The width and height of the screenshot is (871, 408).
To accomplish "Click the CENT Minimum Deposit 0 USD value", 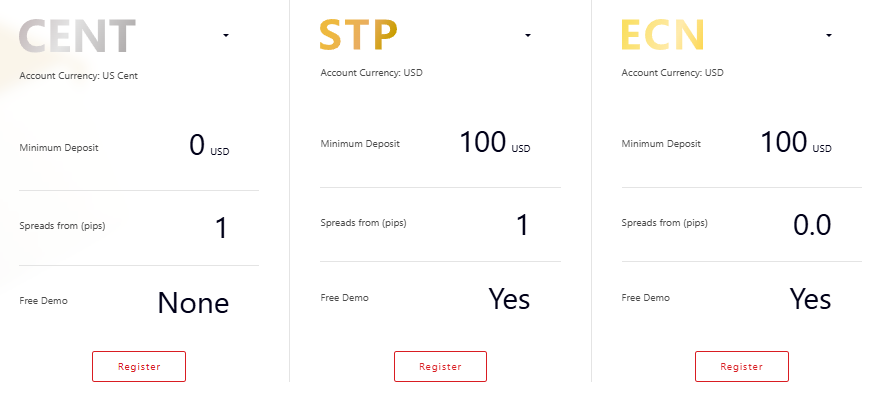I will (x=209, y=146).
